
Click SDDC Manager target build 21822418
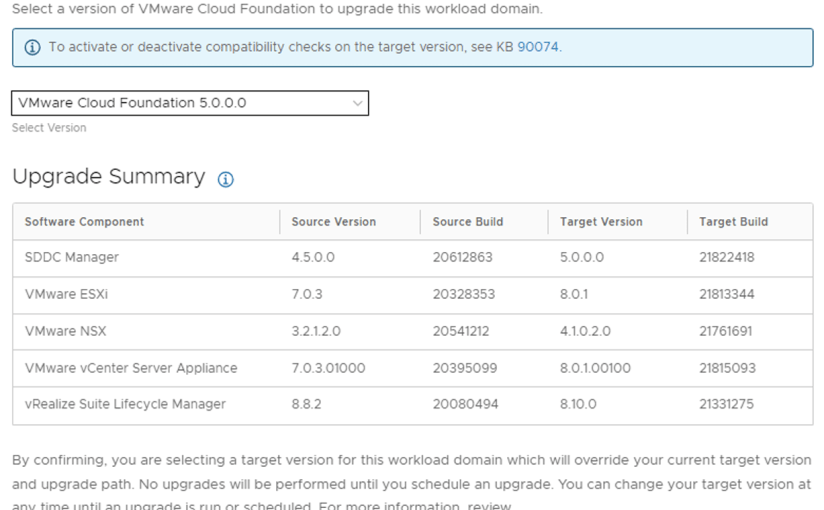tap(727, 258)
